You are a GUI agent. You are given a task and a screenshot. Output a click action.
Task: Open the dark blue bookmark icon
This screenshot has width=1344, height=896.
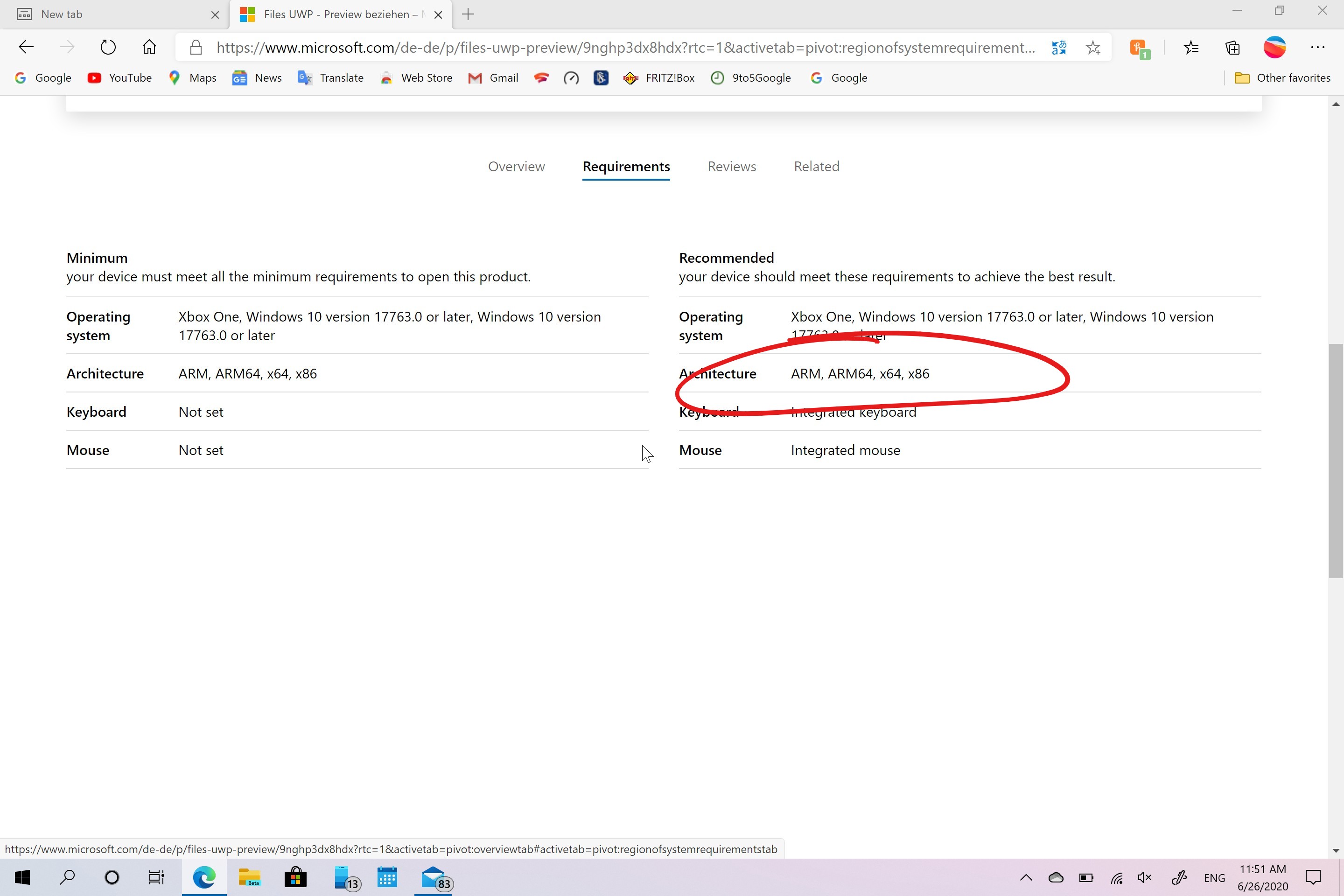pyautogui.click(x=601, y=78)
